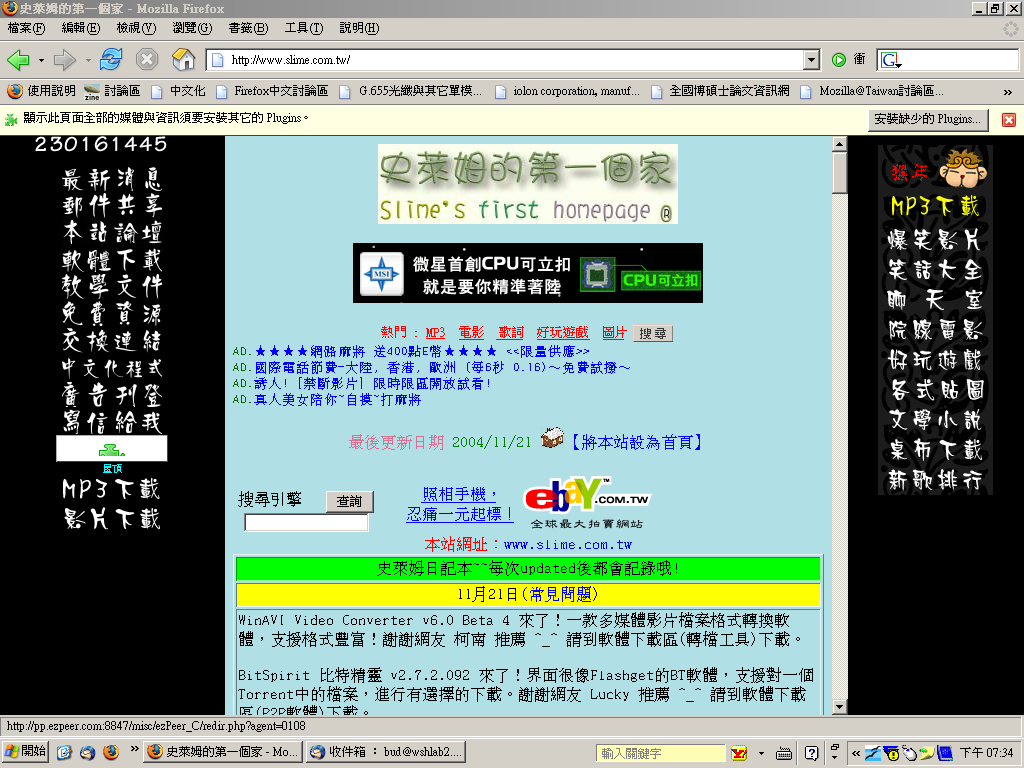Click the 軟體下載 sidebar link
Screen dimensions: 1024x768
pos(112,260)
